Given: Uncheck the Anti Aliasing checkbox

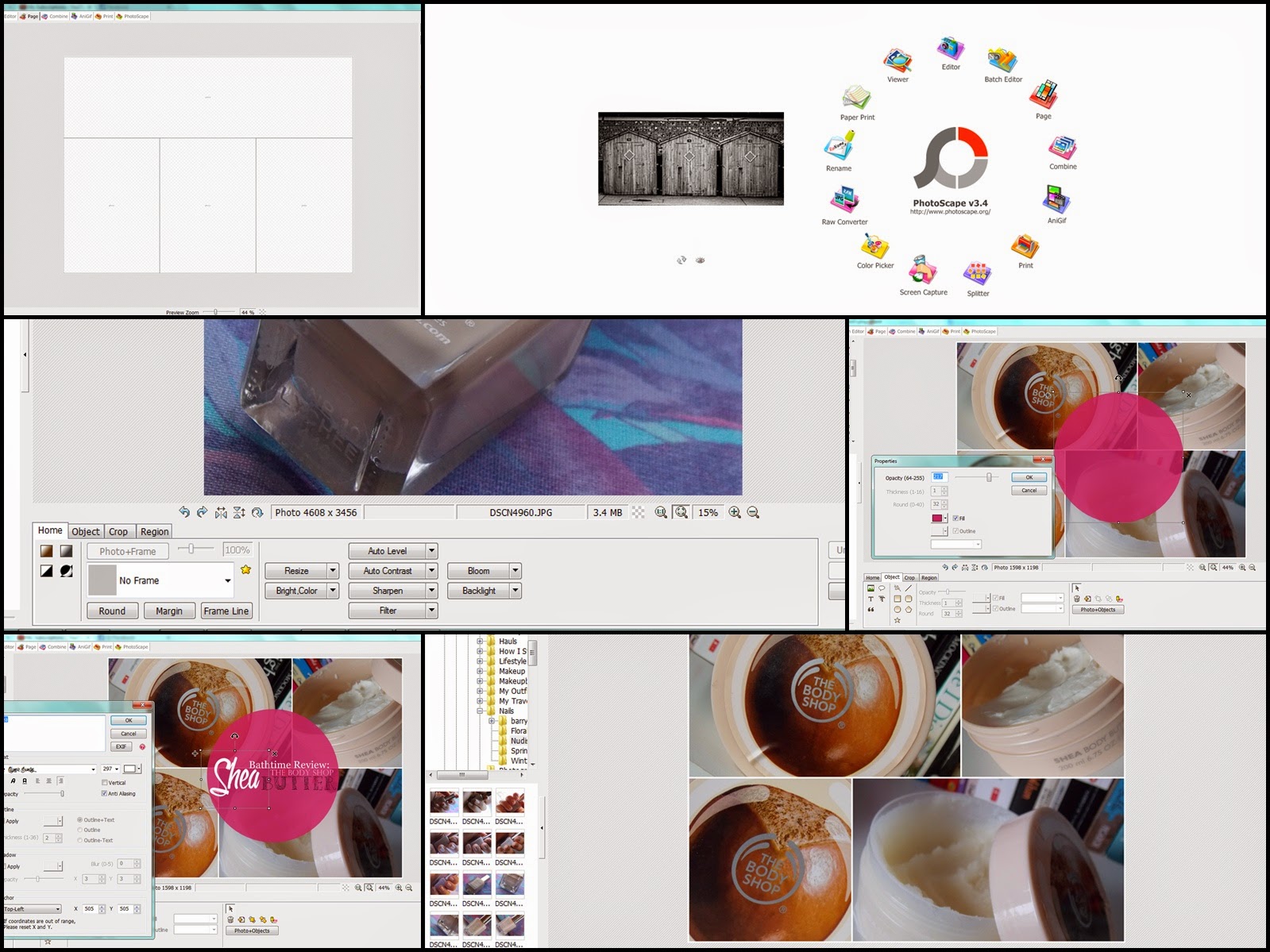Looking at the screenshot, I should pyautogui.click(x=104, y=793).
